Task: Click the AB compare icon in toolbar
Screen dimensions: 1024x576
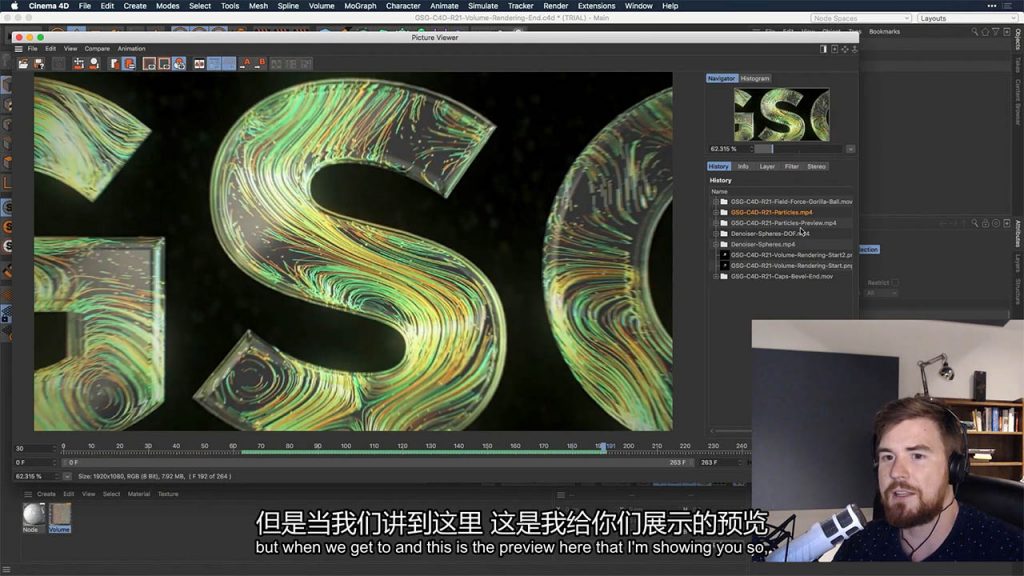Action: [x=199, y=63]
